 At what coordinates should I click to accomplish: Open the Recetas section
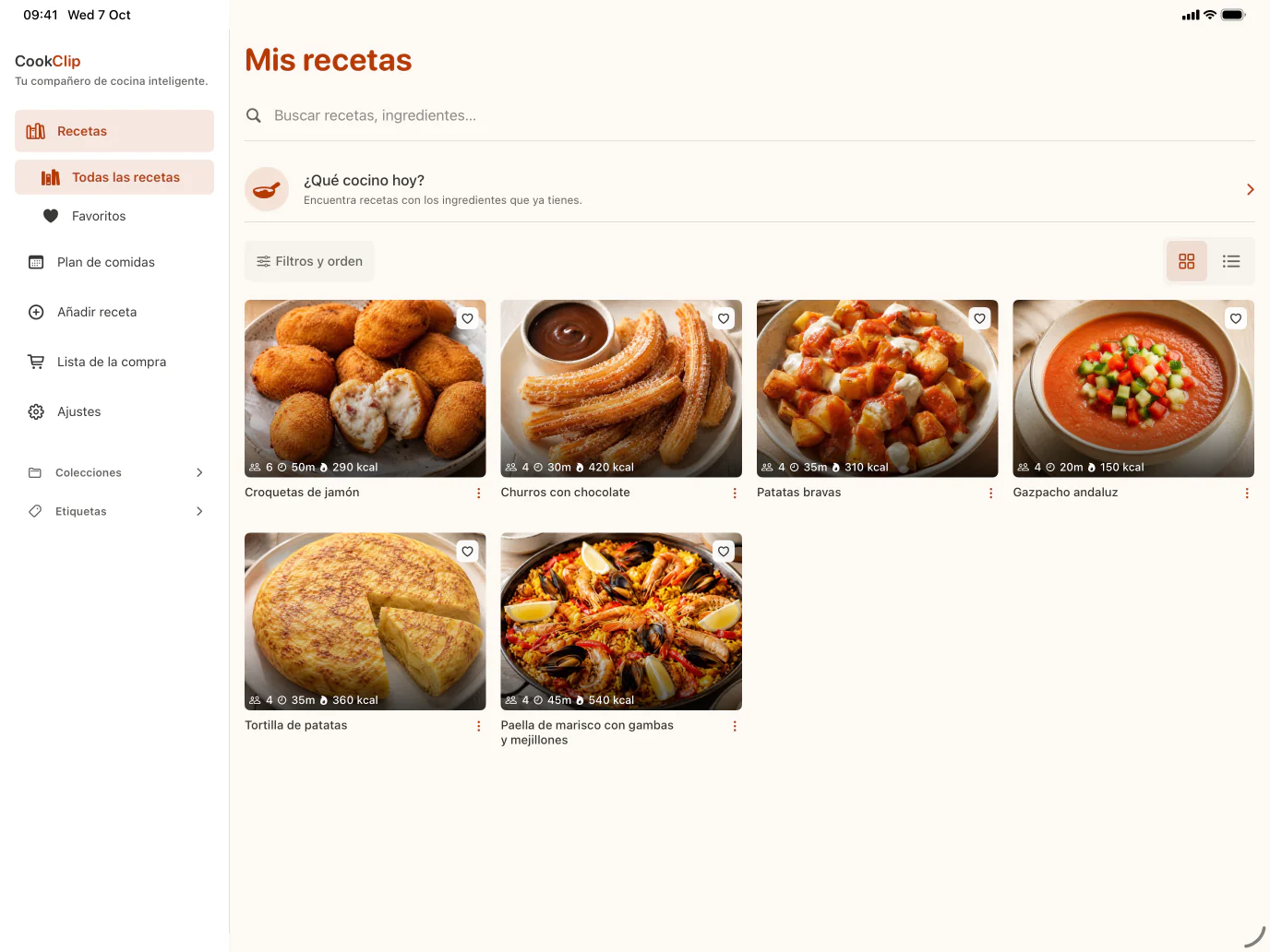[x=114, y=131]
